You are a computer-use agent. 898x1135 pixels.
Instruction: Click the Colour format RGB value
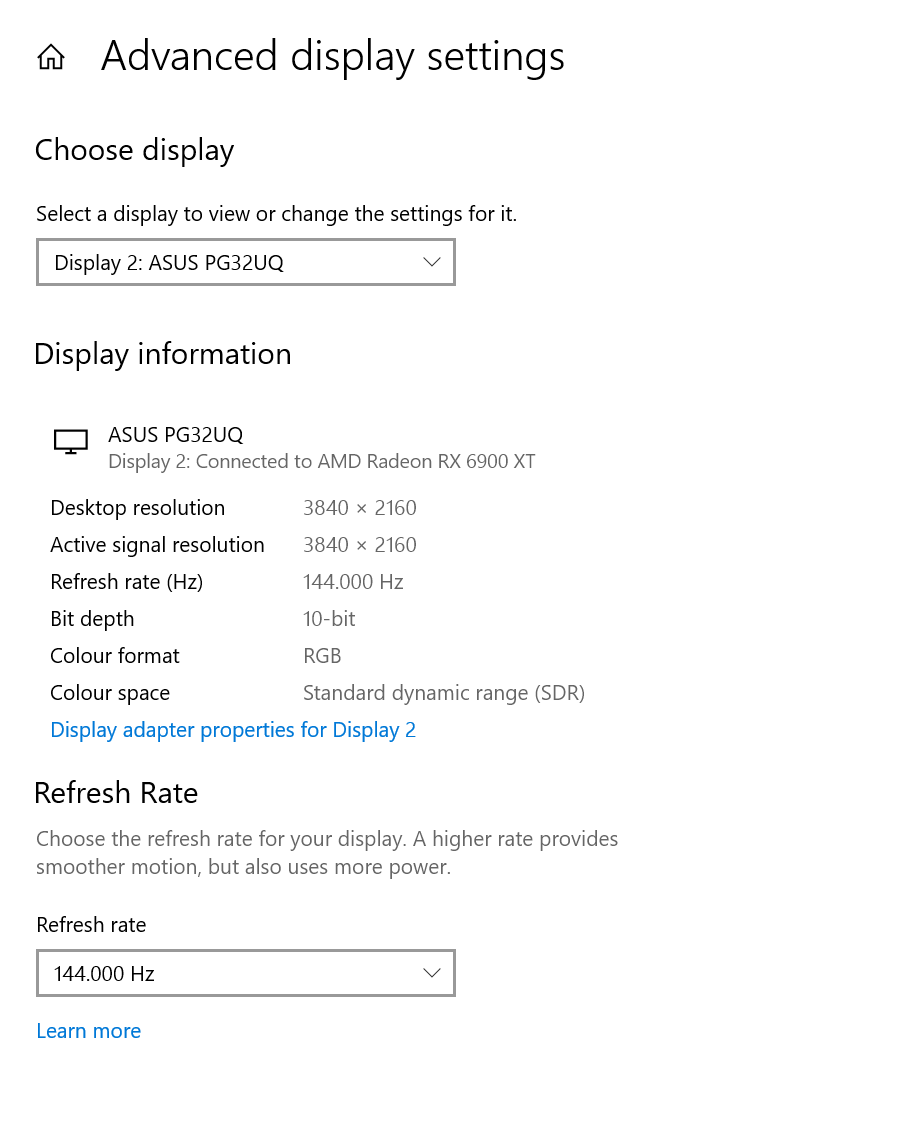click(322, 656)
